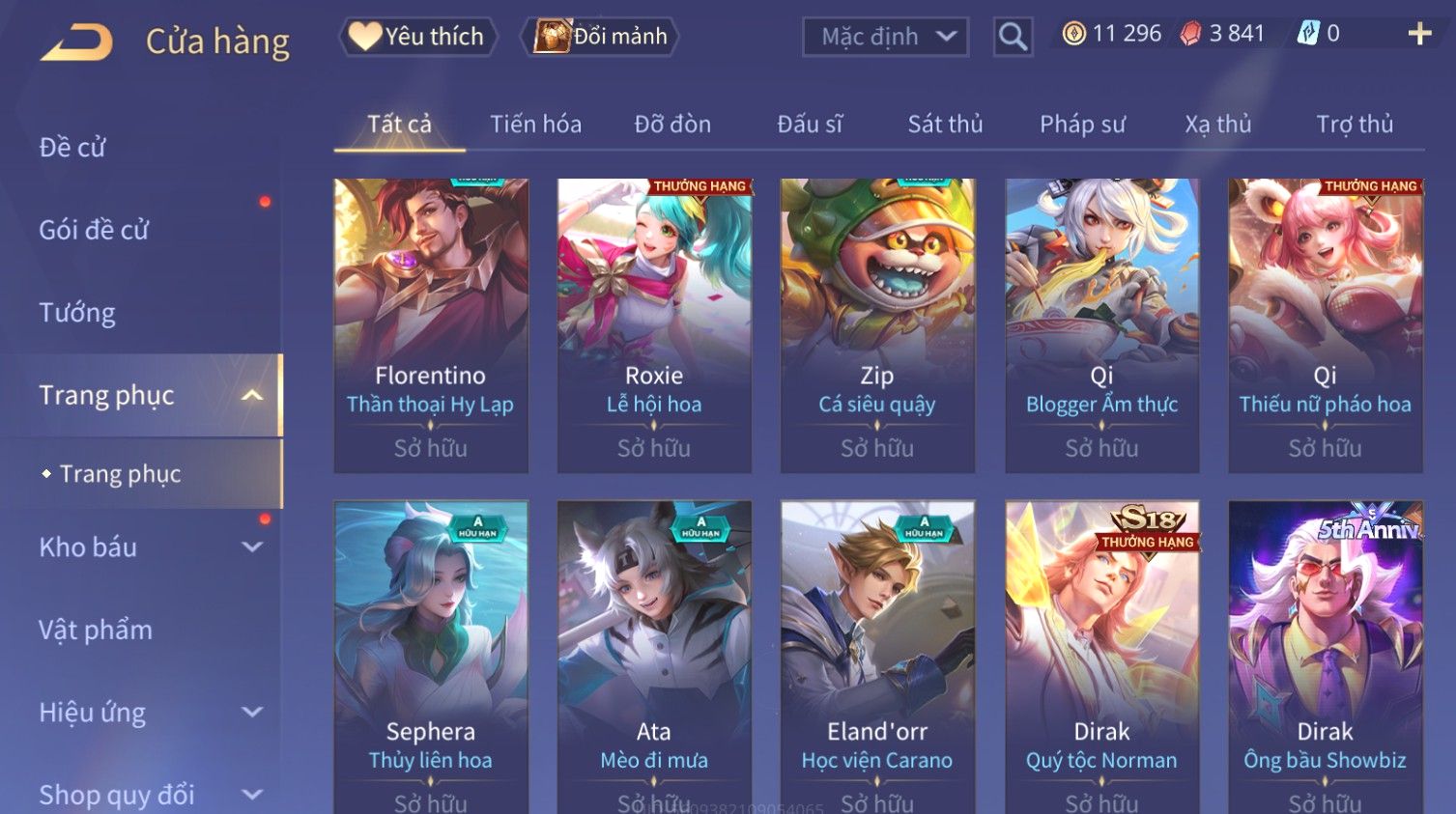
Task: Open Florentino Thần thoại Hy Lạp skin card
Action: click(x=431, y=325)
